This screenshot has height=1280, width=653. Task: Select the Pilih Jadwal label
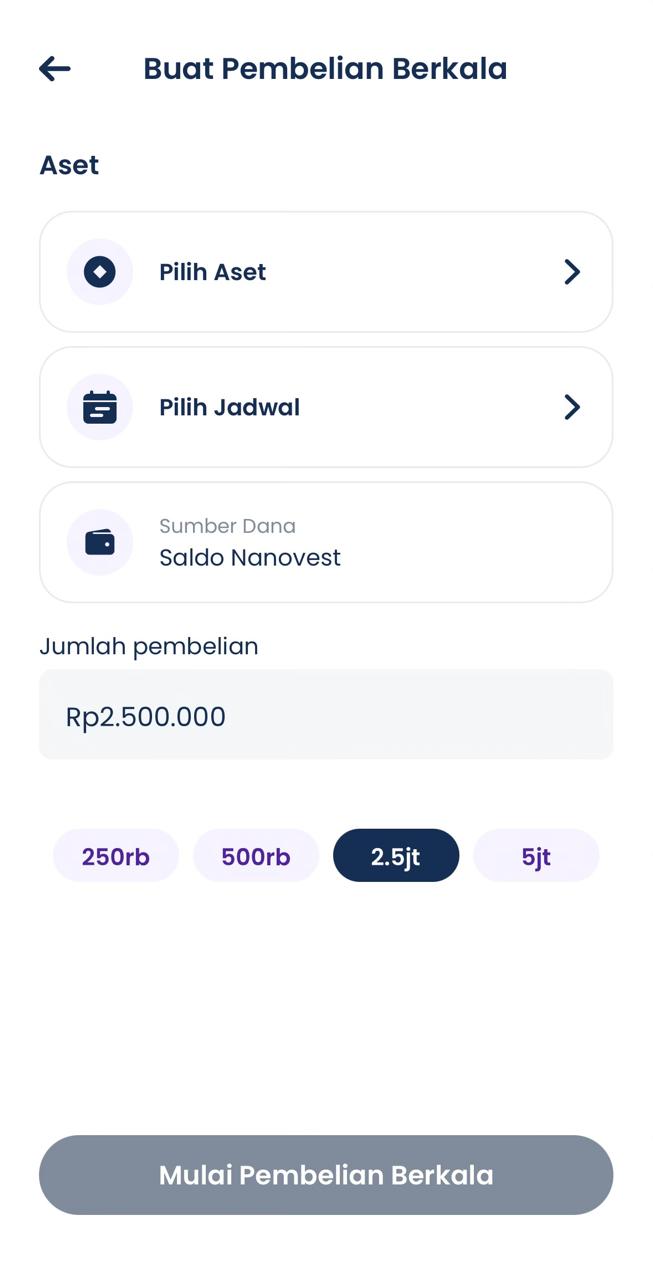[x=229, y=407]
